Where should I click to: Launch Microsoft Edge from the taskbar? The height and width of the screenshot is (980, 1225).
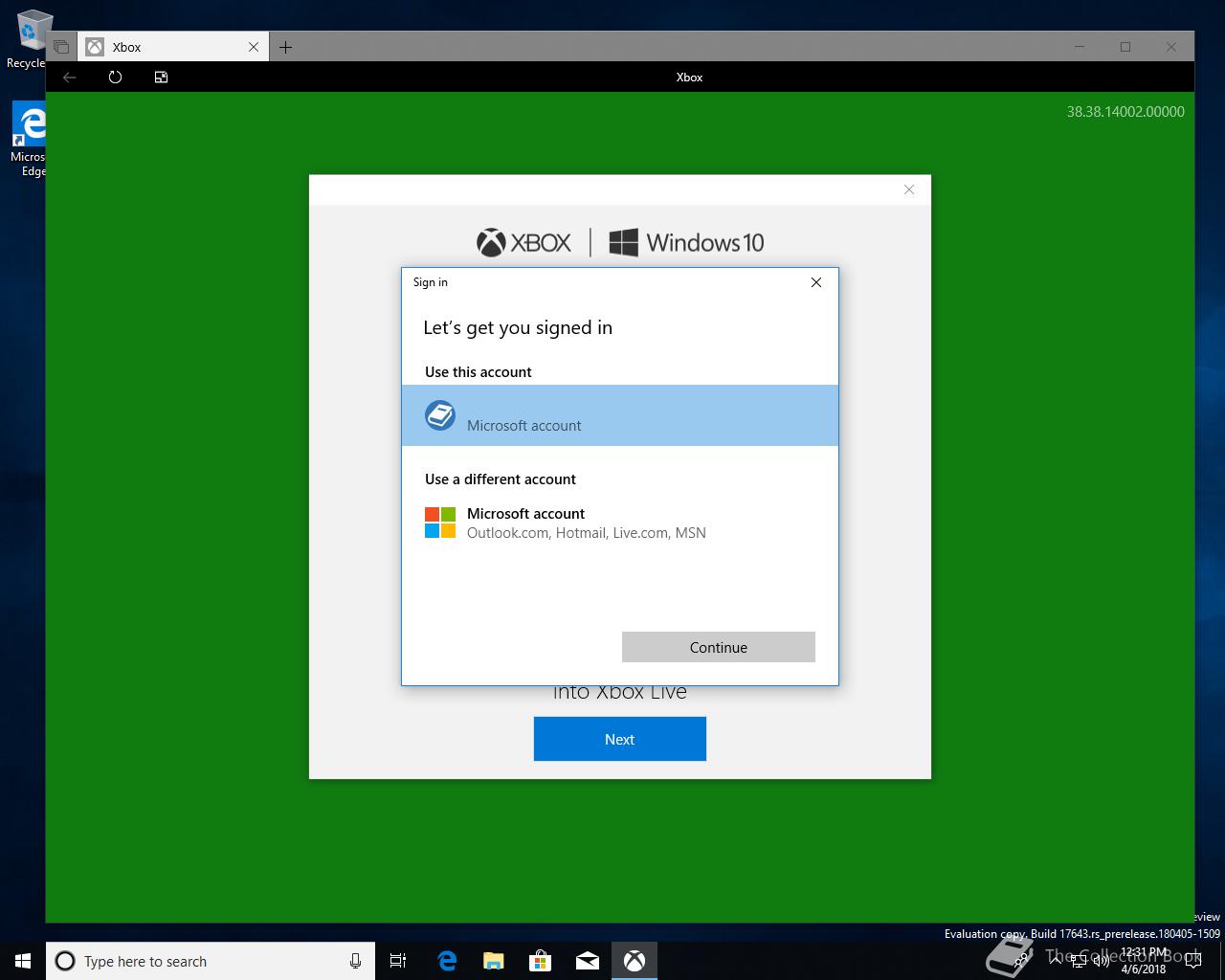[447, 961]
